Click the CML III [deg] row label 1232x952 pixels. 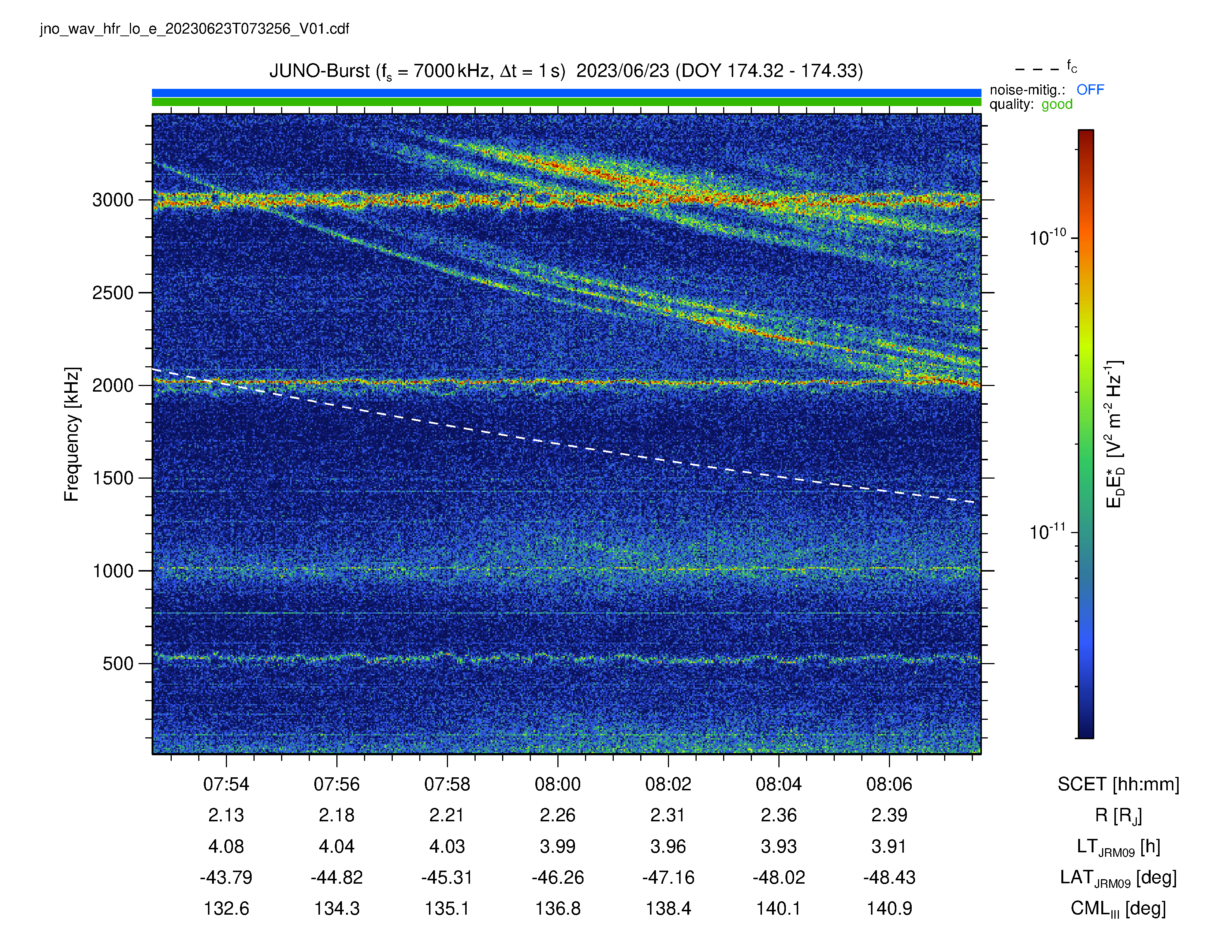pos(1118,909)
